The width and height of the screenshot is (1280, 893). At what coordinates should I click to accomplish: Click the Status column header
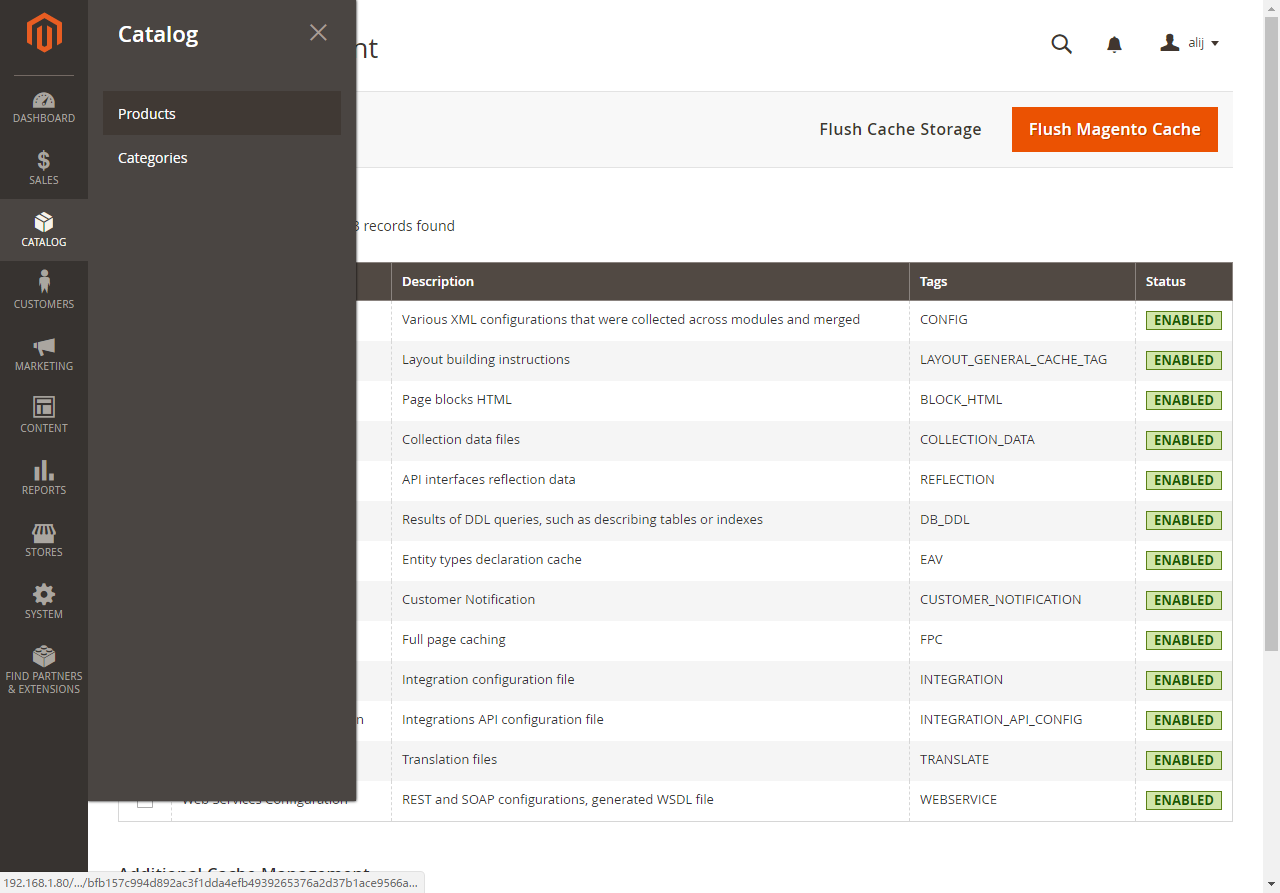click(1184, 281)
